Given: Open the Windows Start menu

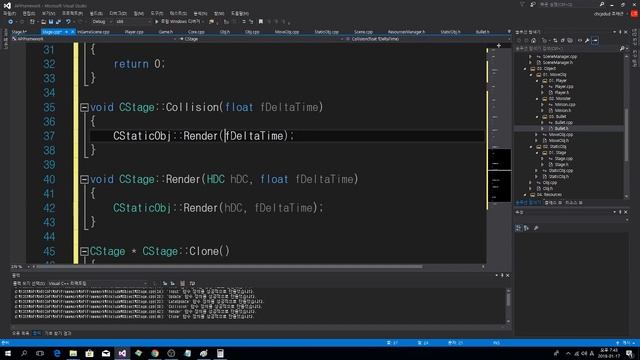Looking at the screenshot, I should [x=8, y=353].
